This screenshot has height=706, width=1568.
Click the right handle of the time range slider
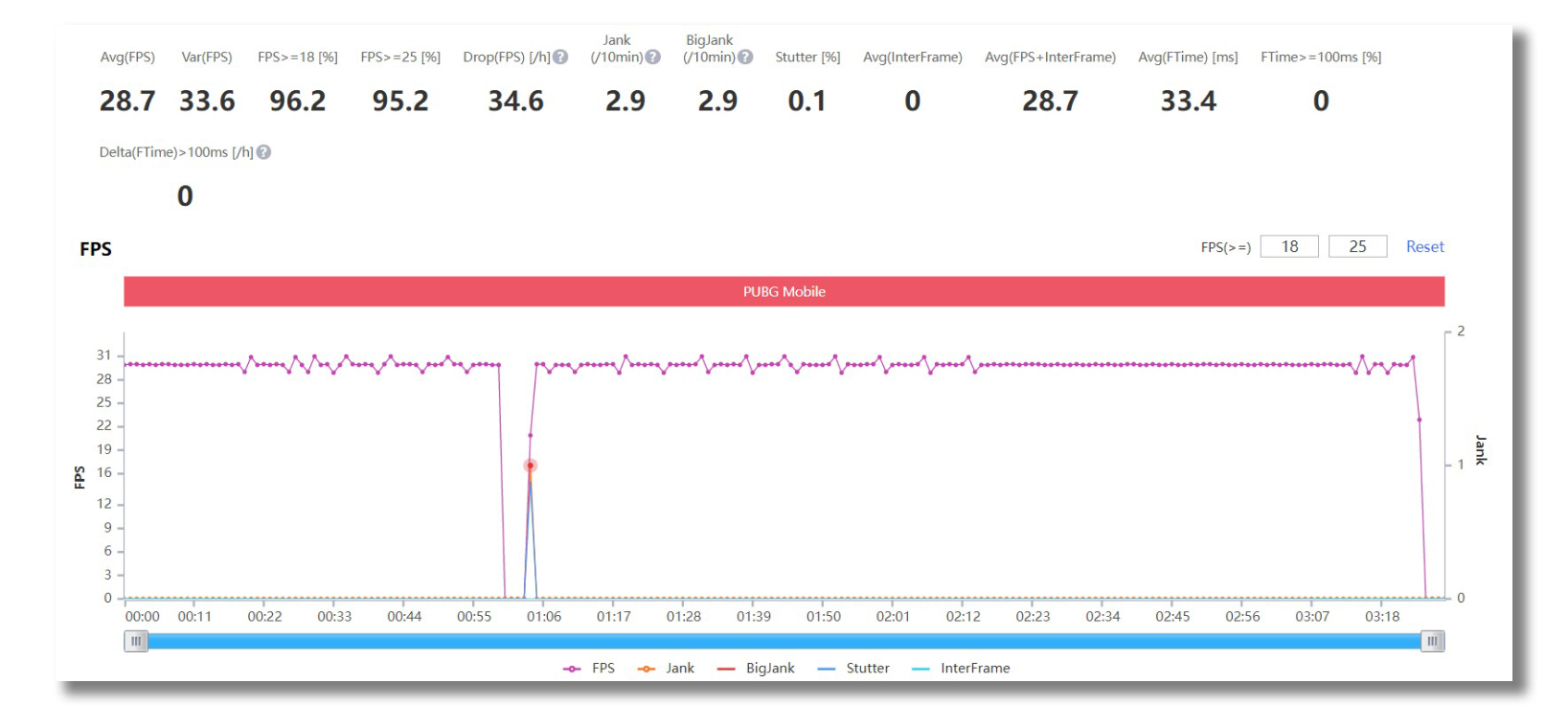1432,642
